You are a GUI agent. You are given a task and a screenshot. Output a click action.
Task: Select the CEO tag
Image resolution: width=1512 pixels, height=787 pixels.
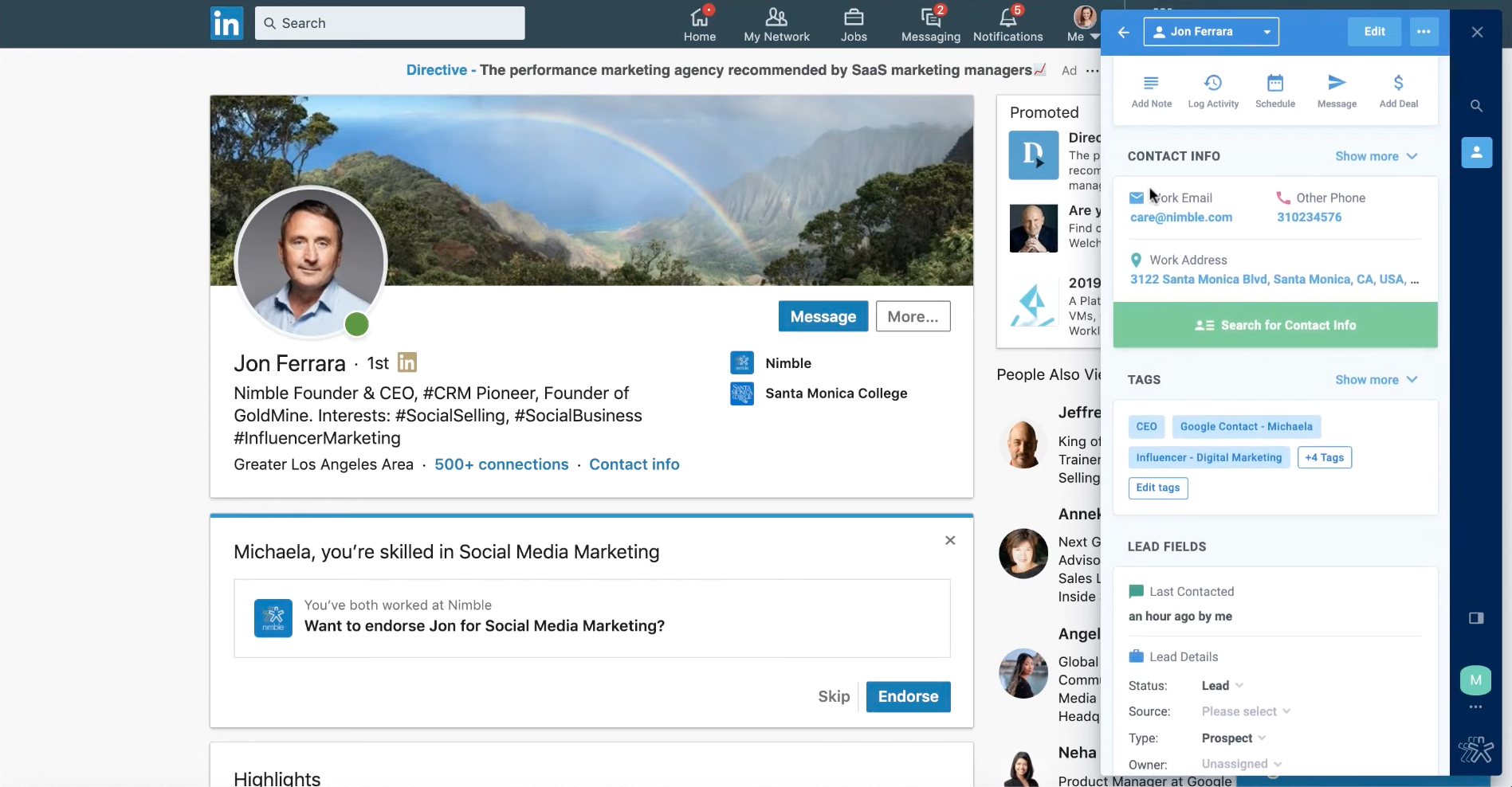(x=1146, y=427)
